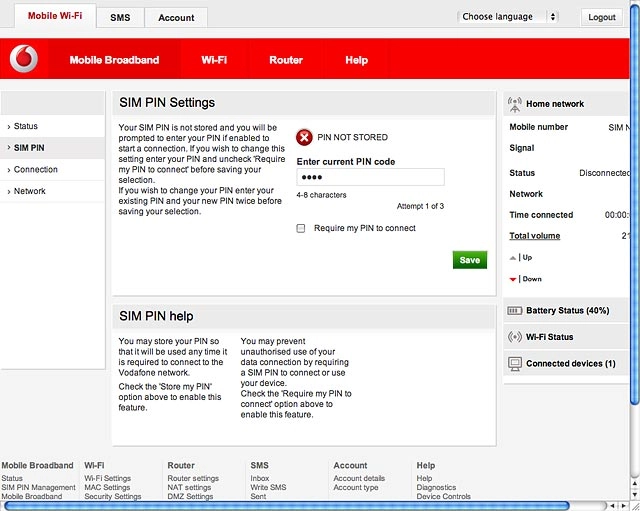Click the 'Mobile number' label
The image size is (640, 511).
538,127
